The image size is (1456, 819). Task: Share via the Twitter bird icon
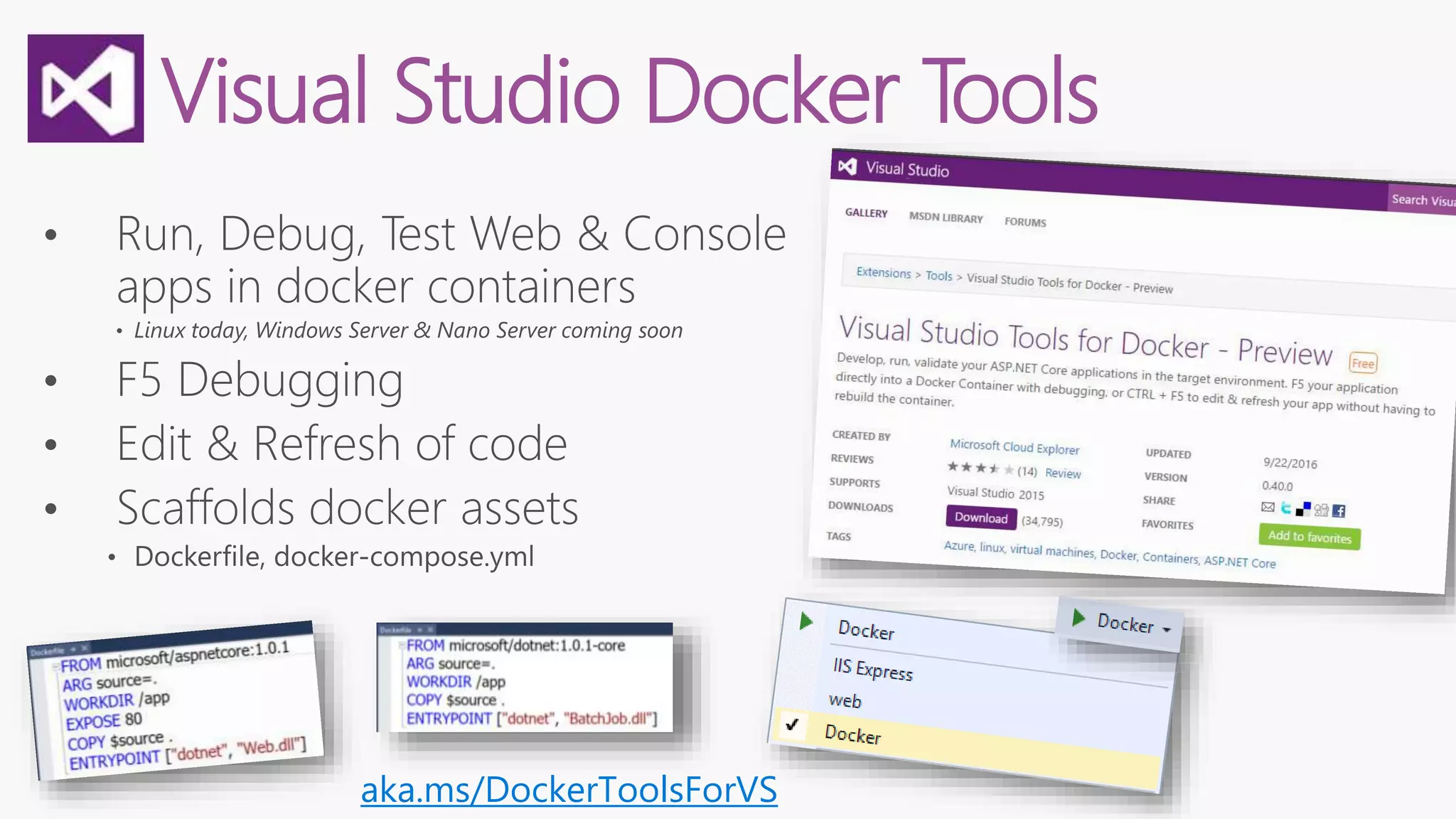tap(1285, 508)
